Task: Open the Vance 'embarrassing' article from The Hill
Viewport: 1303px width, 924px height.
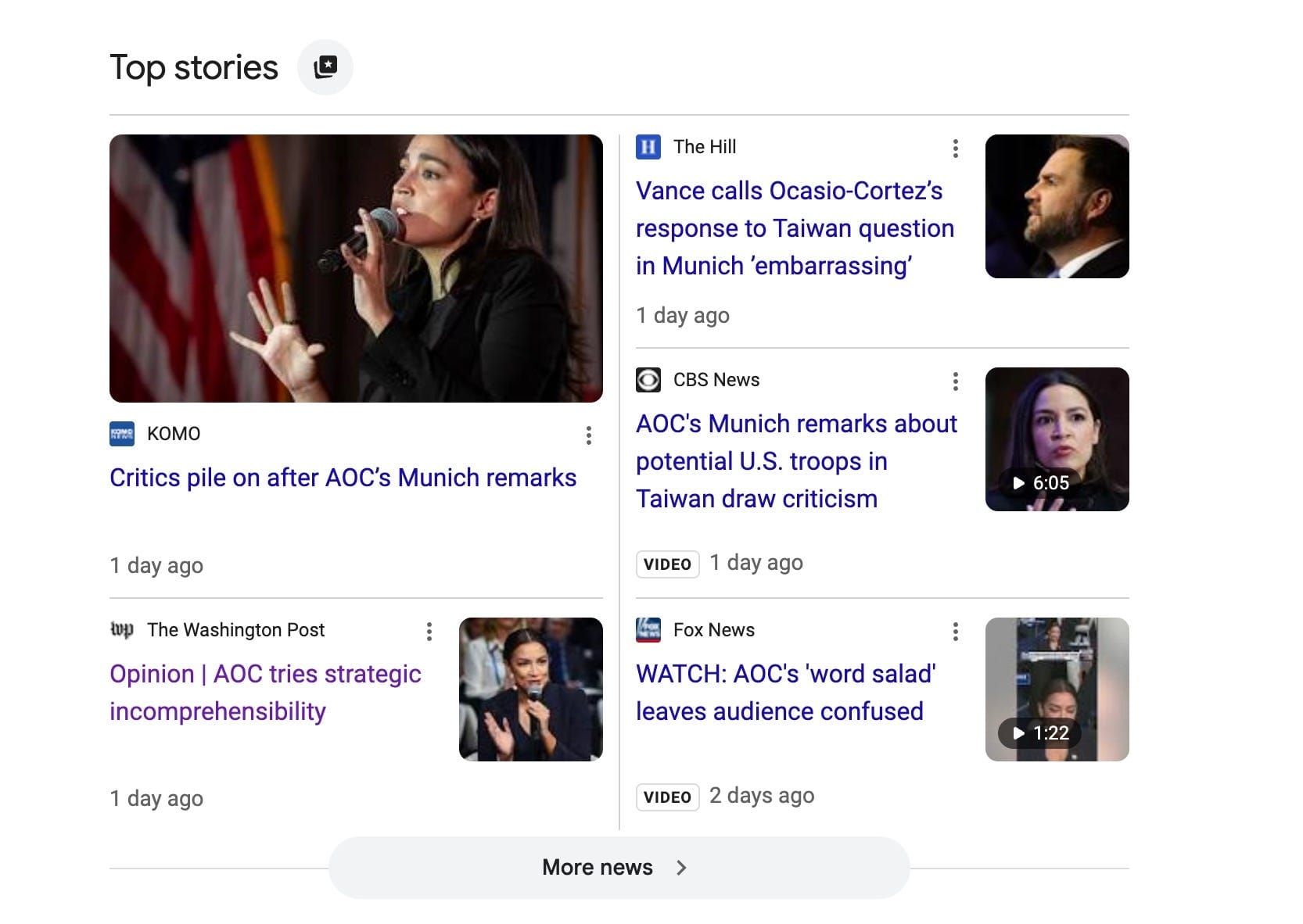Action: (x=795, y=228)
